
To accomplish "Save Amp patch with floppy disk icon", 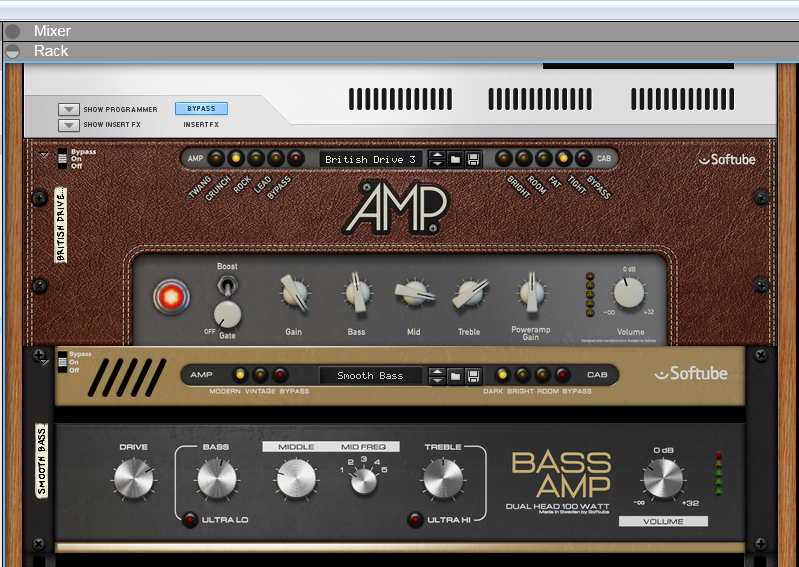I will [473, 159].
